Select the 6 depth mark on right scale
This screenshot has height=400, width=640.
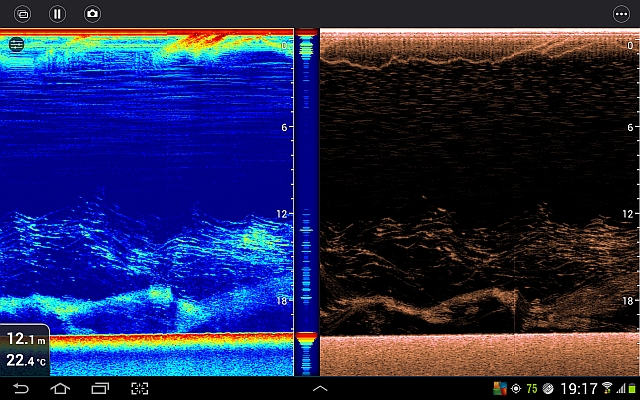[x=631, y=128]
